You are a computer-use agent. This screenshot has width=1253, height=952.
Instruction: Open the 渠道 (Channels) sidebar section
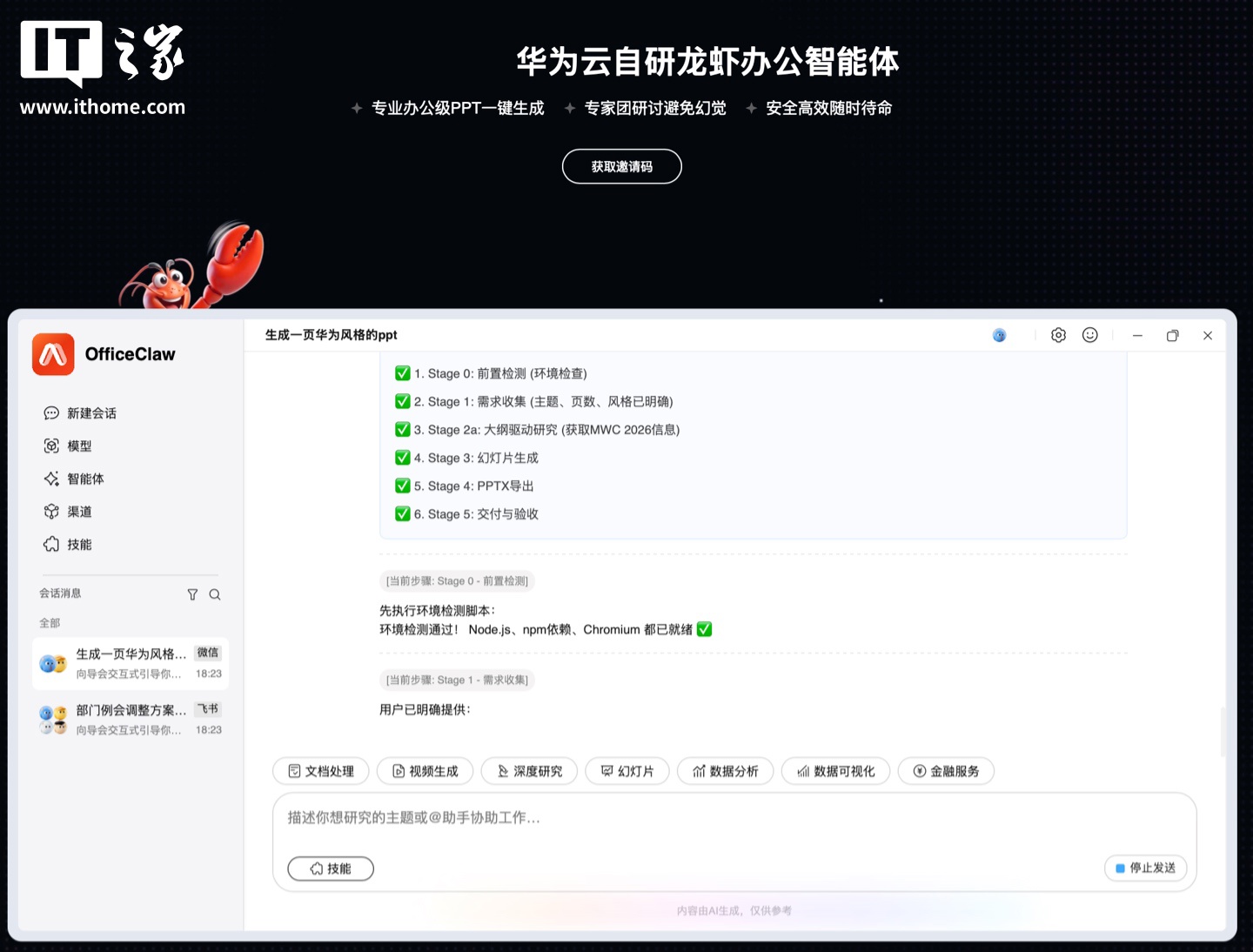pyautogui.click(x=79, y=512)
